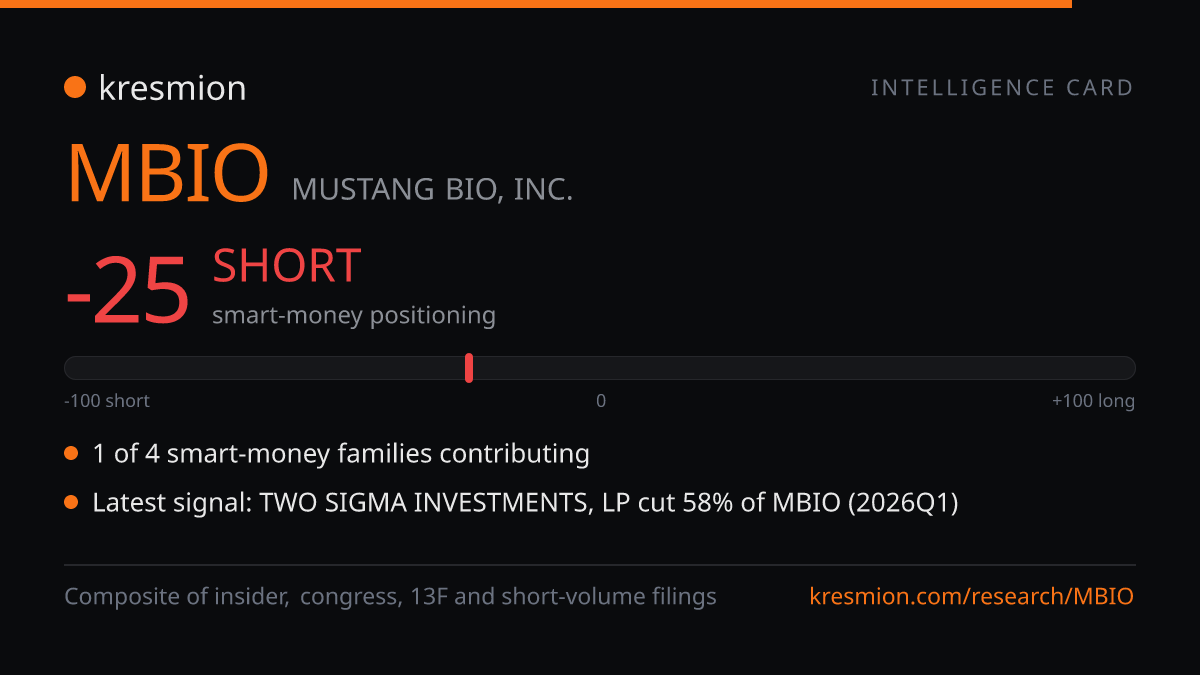The width and height of the screenshot is (1200, 675).
Task: Click the orange progress bar at top
Action: (536, 4)
